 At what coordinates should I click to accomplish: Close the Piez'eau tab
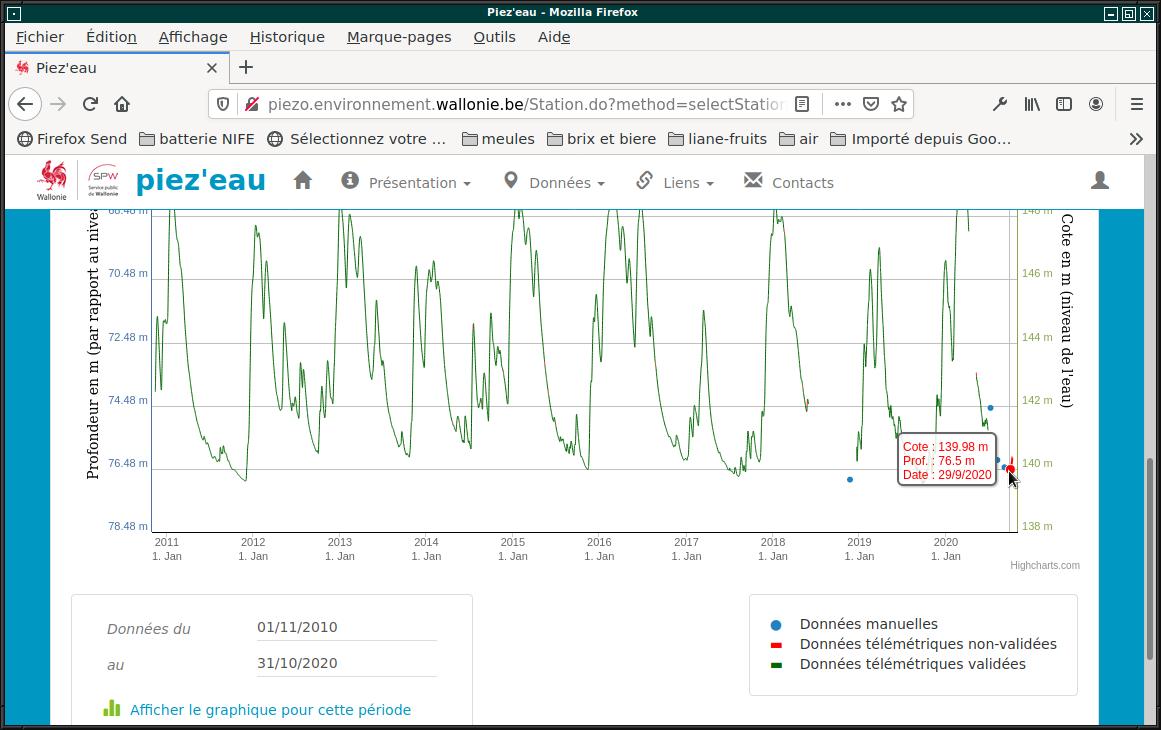[x=212, y=68]
